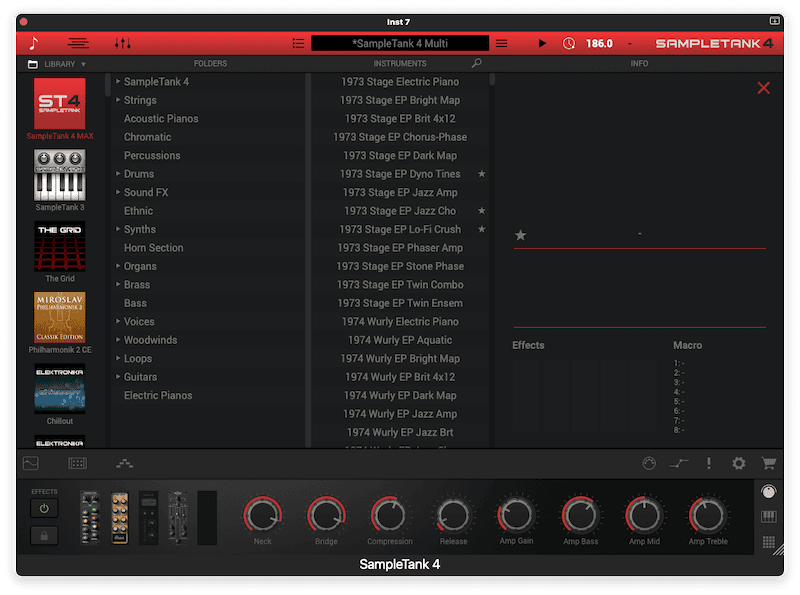Click the favorite star in the Info panel
The height and width of the screenshot is (595, 800).
pos(520,235)
